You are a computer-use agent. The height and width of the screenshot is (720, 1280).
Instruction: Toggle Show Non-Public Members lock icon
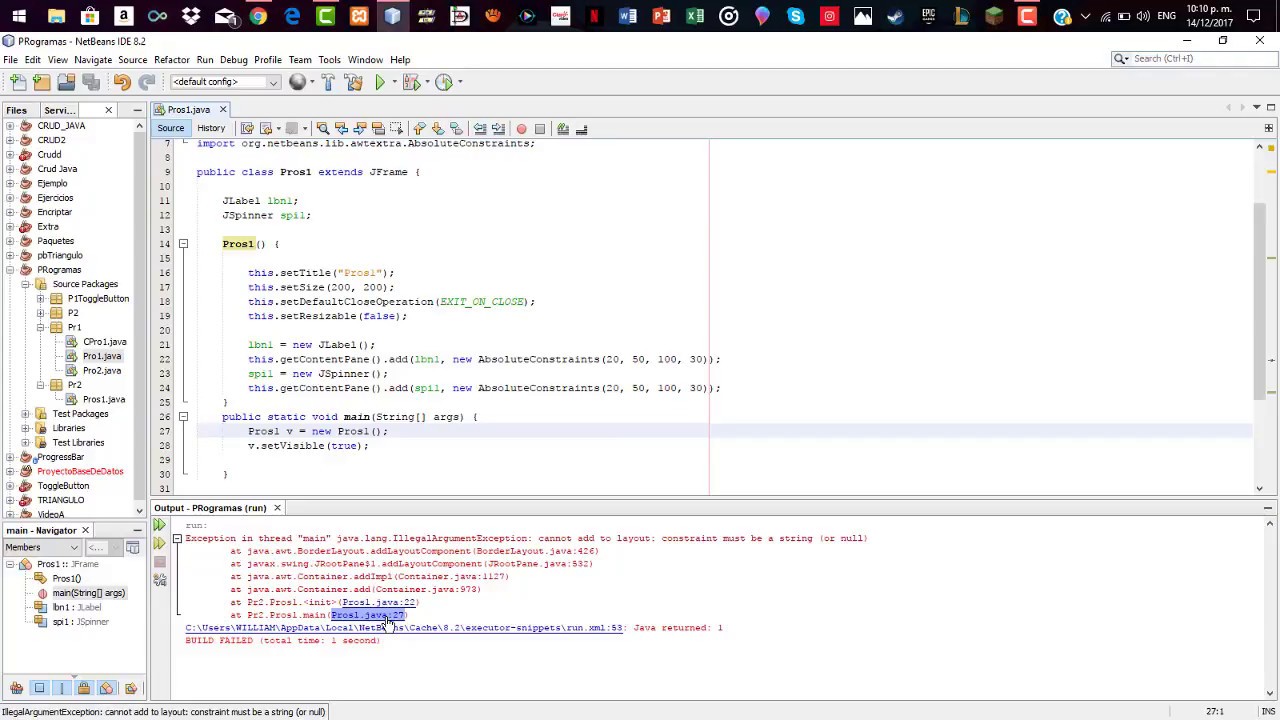point(84,688)
